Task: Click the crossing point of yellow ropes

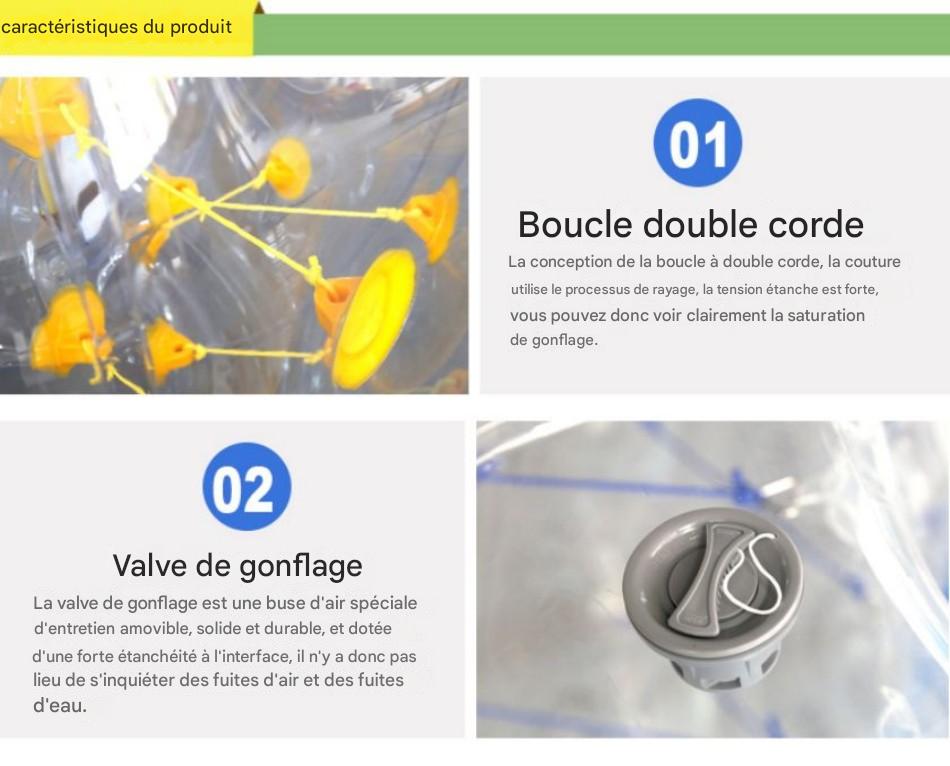Action: click(x=204, y=208)
